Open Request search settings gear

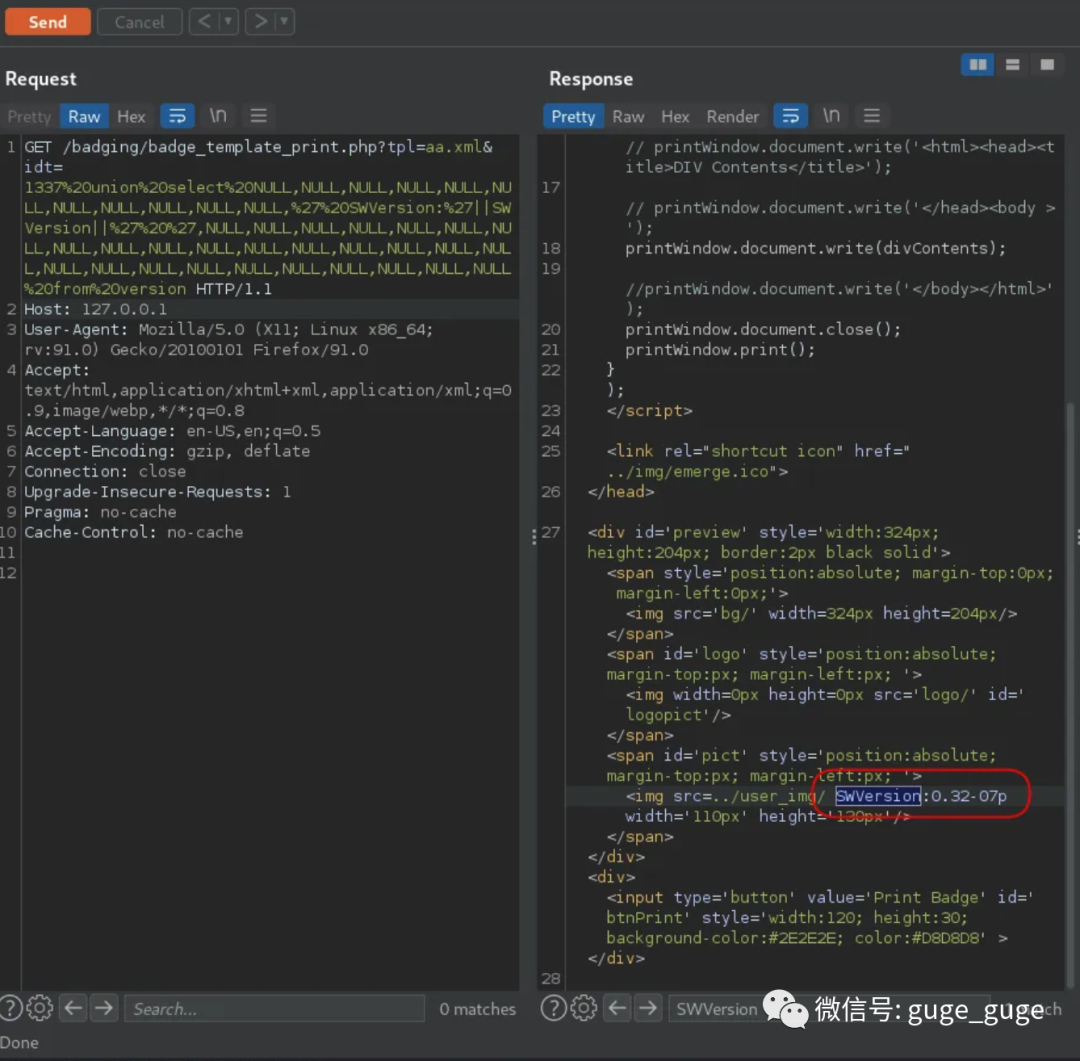tap(39, 1008)
